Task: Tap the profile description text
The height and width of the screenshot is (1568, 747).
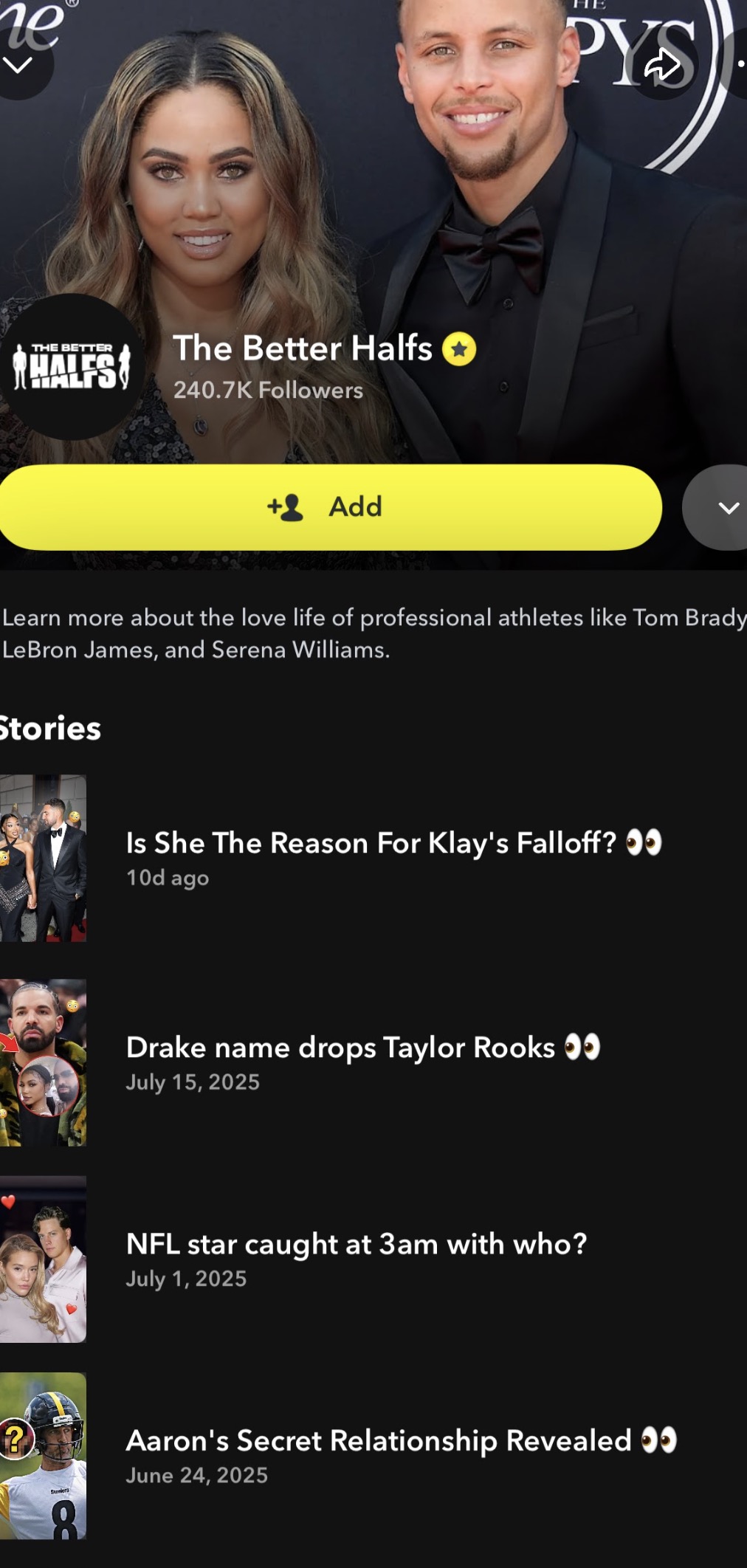Action: 373,633
